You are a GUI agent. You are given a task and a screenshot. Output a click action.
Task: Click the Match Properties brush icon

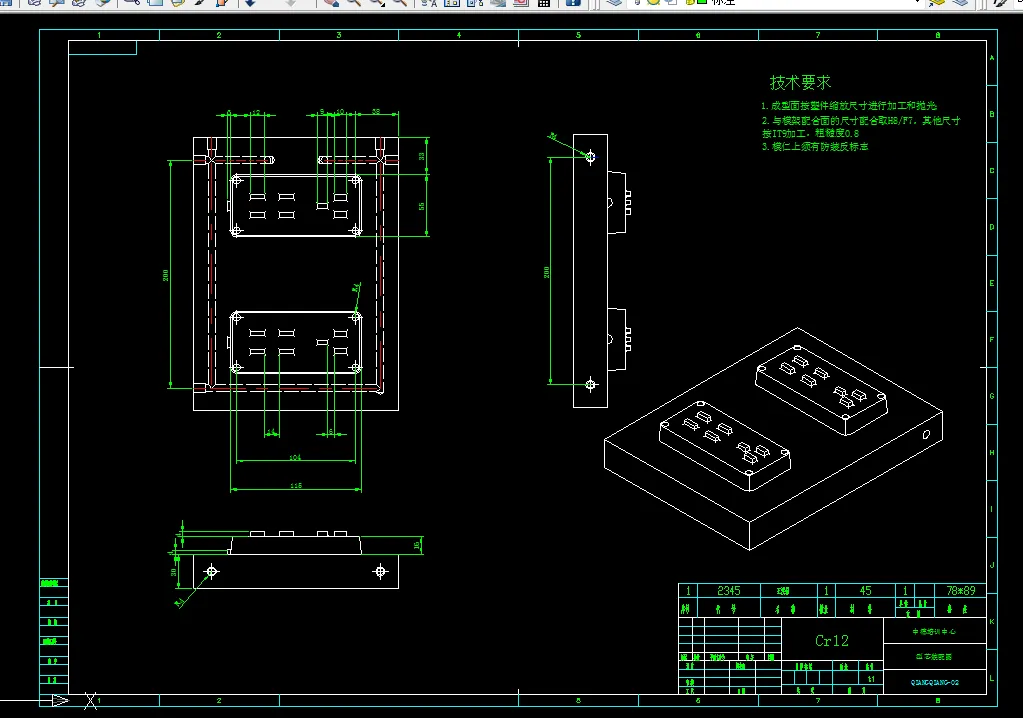point(200,2)
